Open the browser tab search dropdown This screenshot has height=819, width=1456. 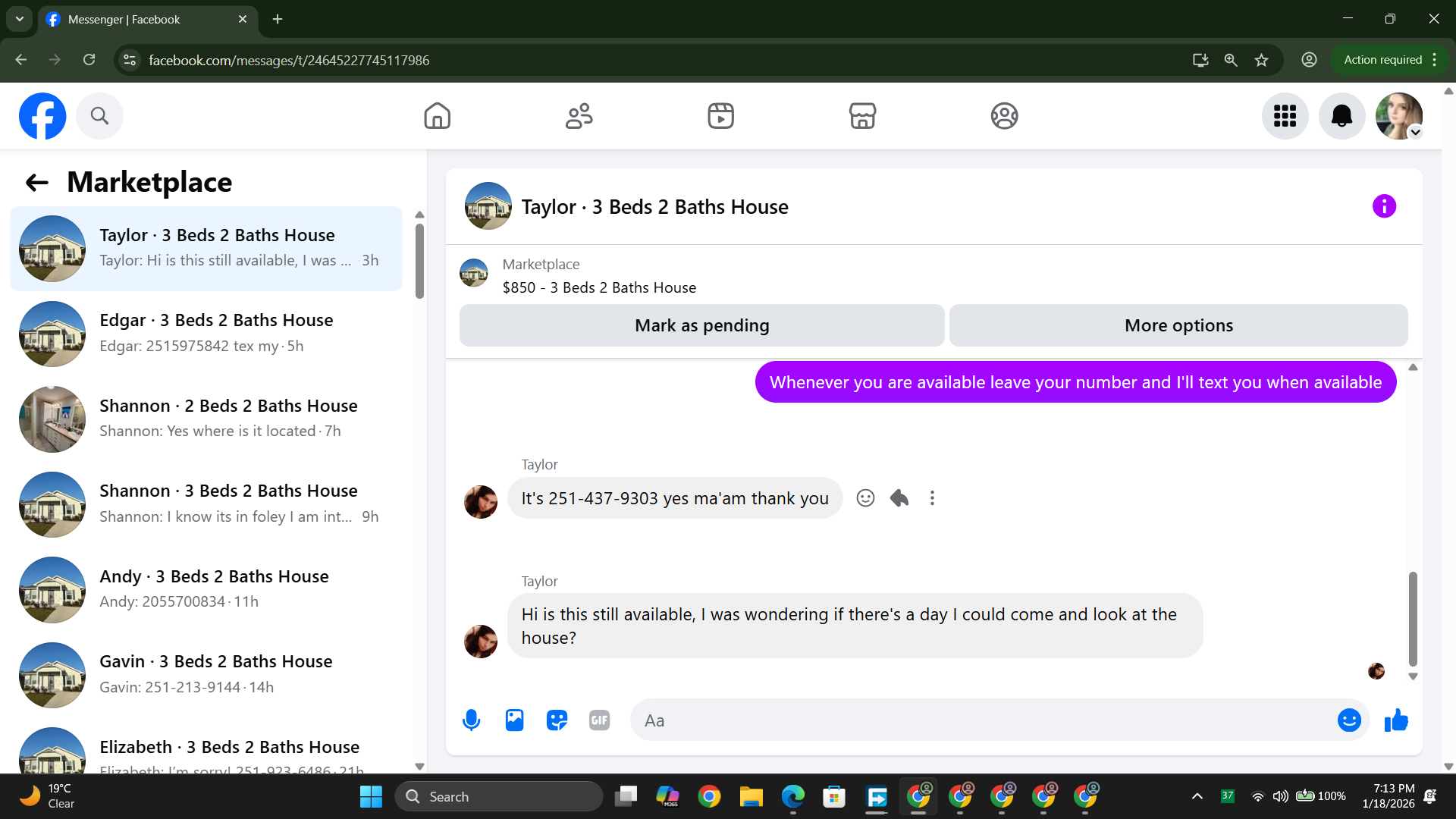(x=20, y=19)
